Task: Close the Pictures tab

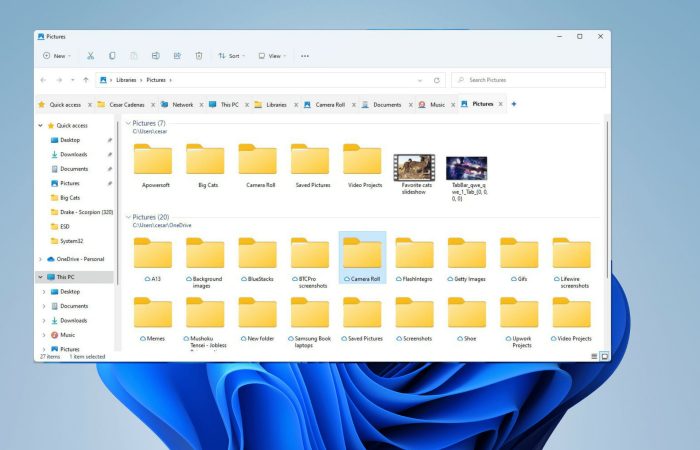Action: pyautogui.click(x=500, y=104)
